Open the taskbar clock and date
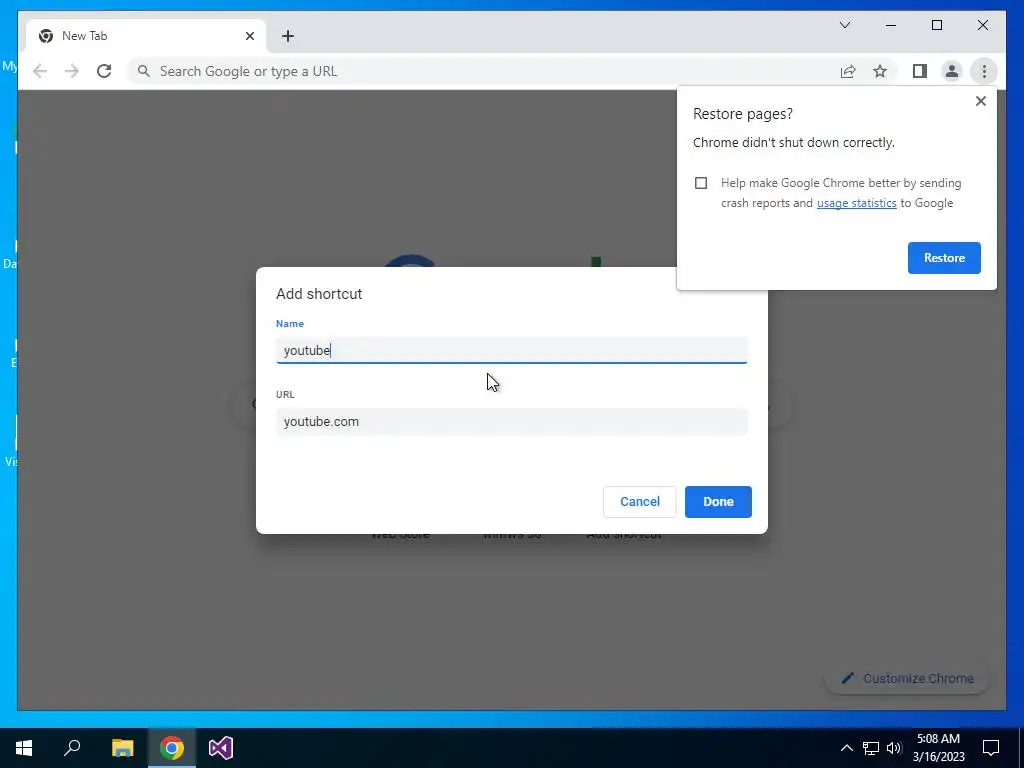Screen dimensions: 1024x768 pos(938,748)
